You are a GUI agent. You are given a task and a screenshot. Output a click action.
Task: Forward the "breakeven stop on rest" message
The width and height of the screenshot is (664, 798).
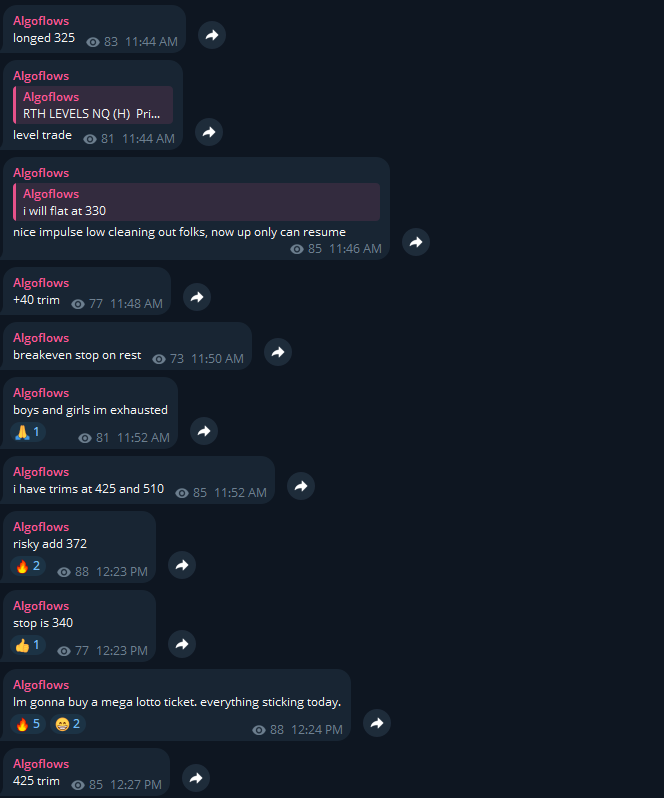coord(278,352)
